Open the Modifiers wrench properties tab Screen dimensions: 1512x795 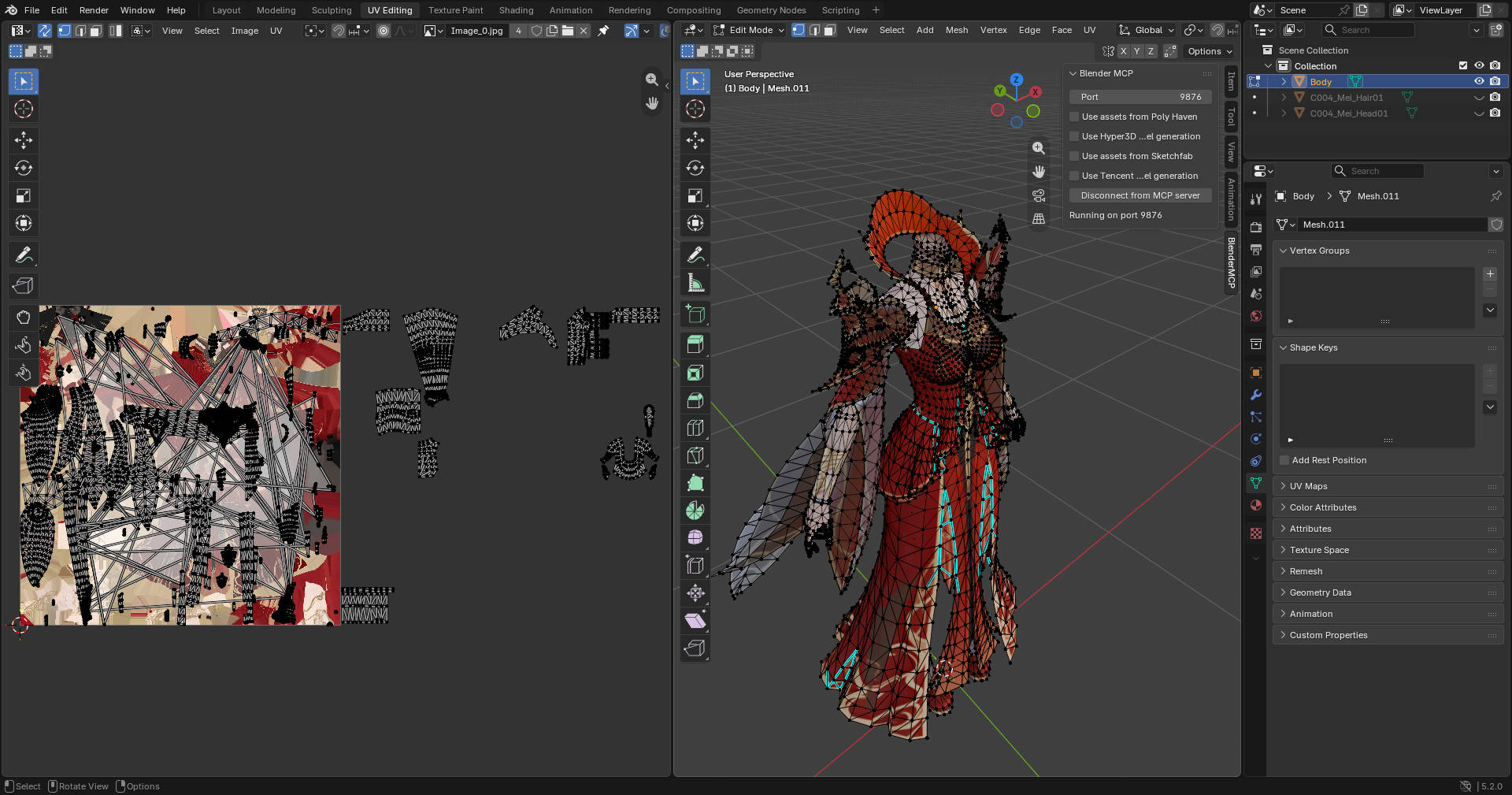pyautogui.click(x=1256, y=395)
